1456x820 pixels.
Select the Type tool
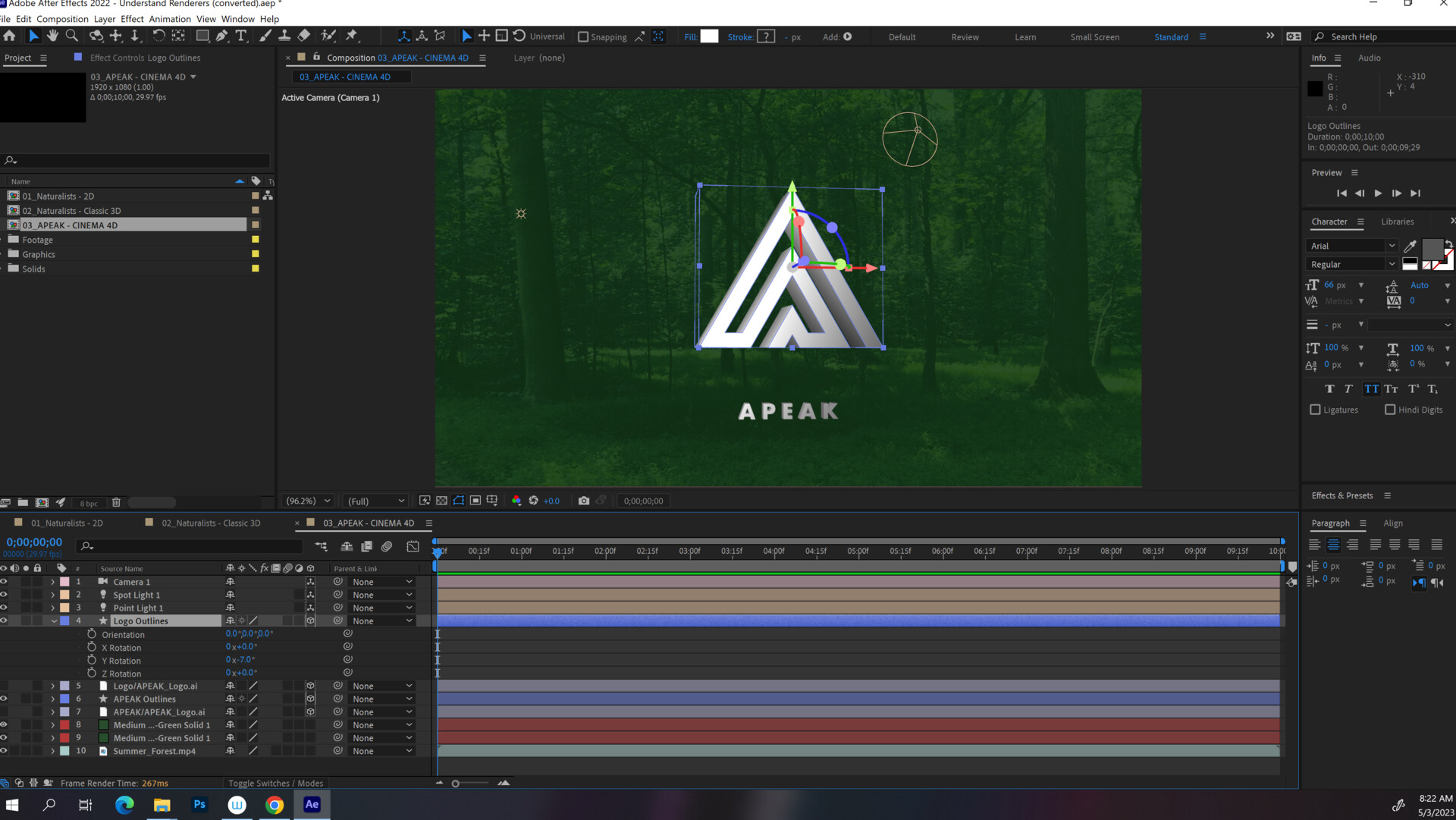pyautogui.click(x=242, y=36)
